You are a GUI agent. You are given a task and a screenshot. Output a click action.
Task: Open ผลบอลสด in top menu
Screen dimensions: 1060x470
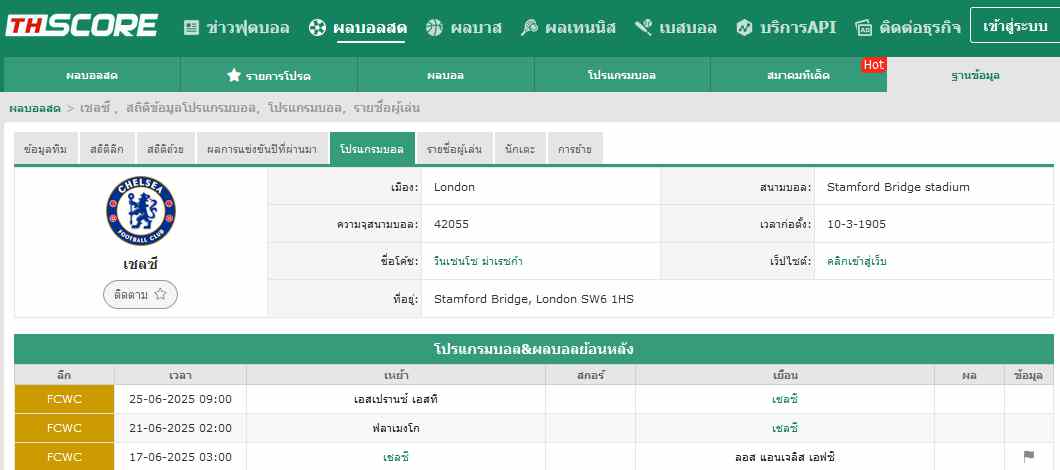(370, 28)
